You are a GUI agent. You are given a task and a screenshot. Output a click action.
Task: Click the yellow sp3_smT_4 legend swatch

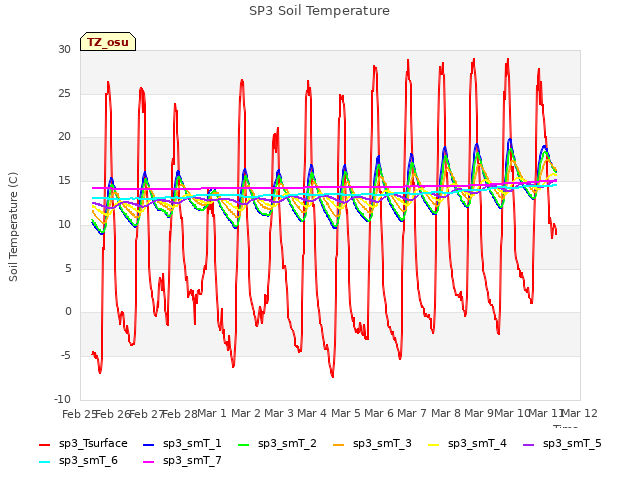click(x=433, y=444)
